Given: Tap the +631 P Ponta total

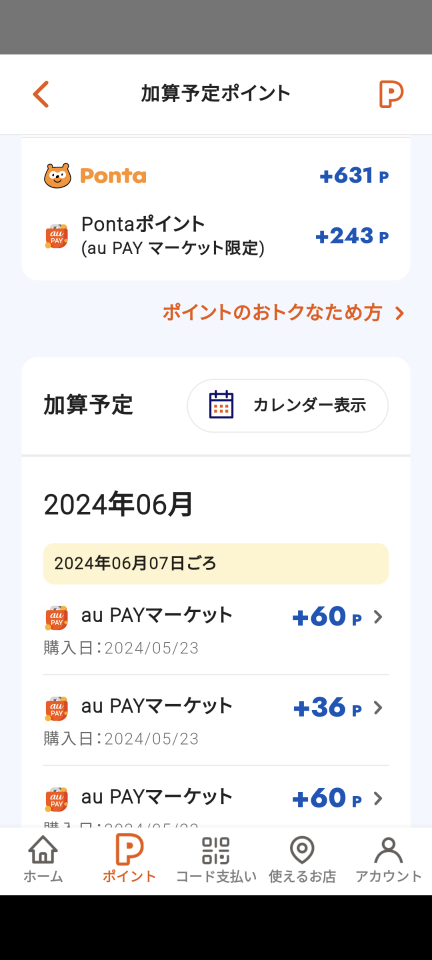Looking at the screenshot, I should (x=354, y=176).
